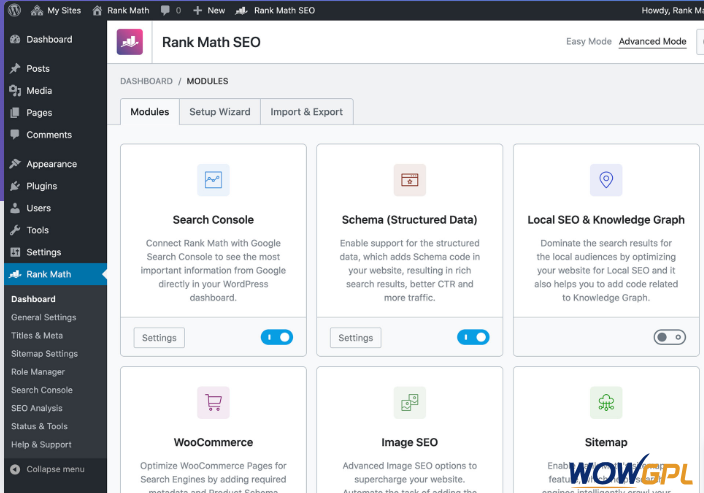Image resolution: width=704 pixels, height=493 pixels.
Task: Open Schema module Settings button
Action: click(356, 338)
